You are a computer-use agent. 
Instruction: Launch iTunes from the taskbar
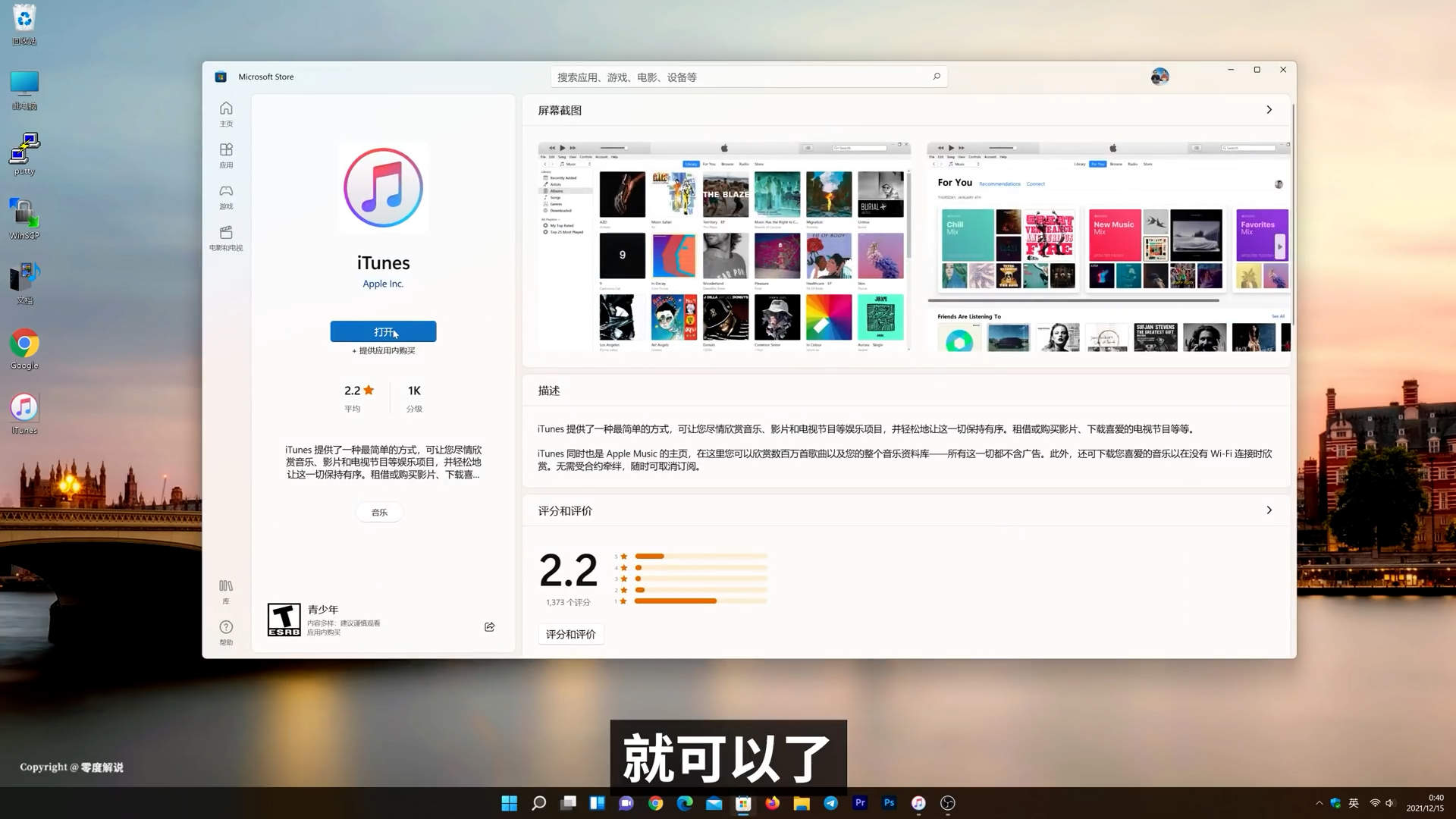918,802
